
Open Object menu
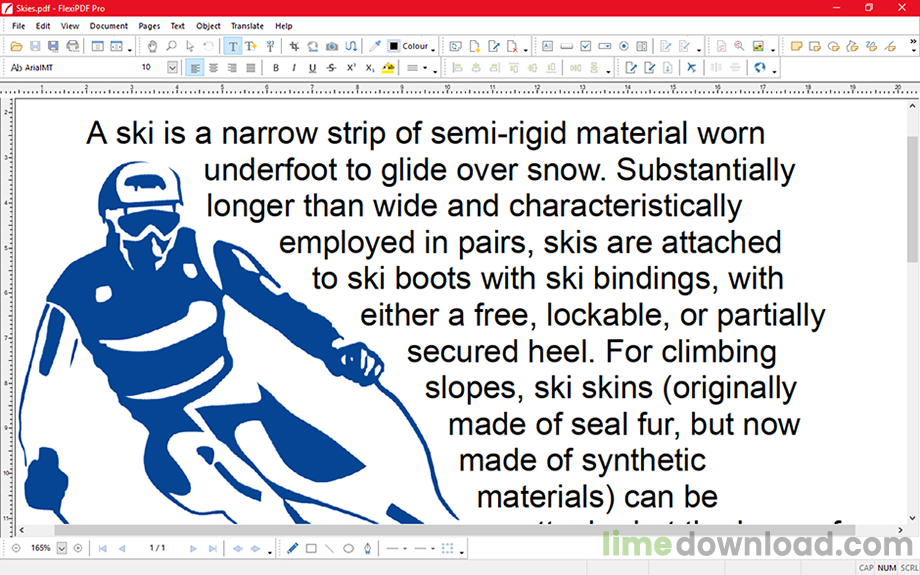coord(208,26)
